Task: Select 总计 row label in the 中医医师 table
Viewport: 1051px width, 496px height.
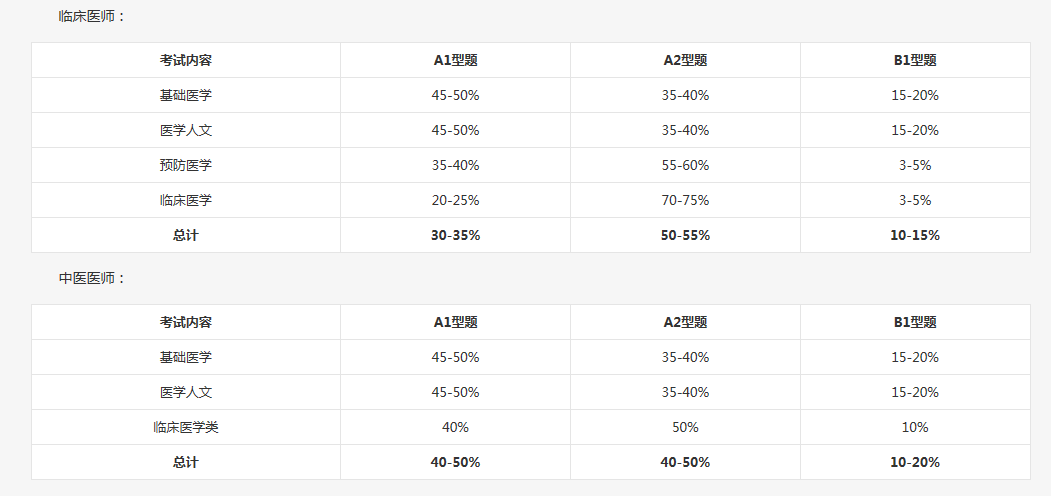Action: click(186, 462)
